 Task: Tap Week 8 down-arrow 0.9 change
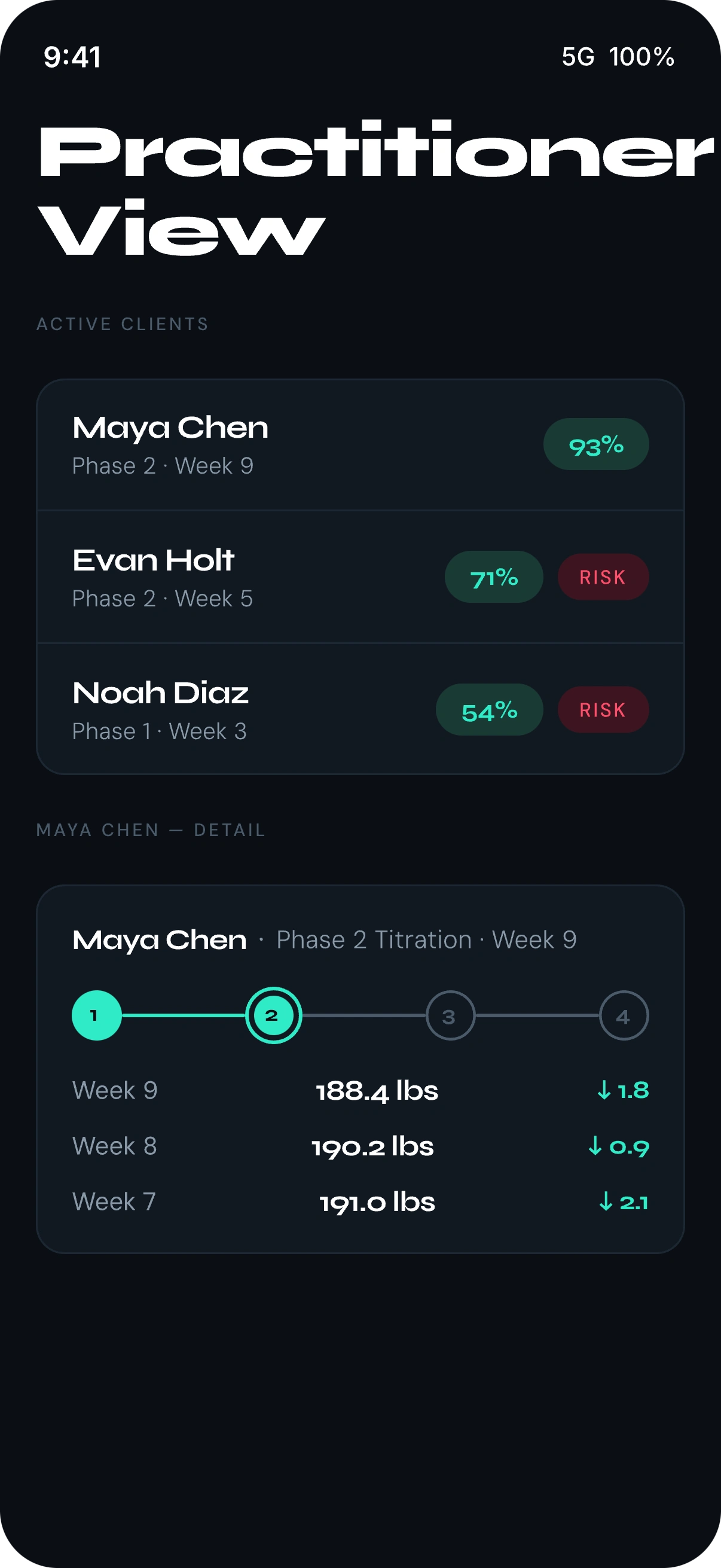coord(618,1146)
